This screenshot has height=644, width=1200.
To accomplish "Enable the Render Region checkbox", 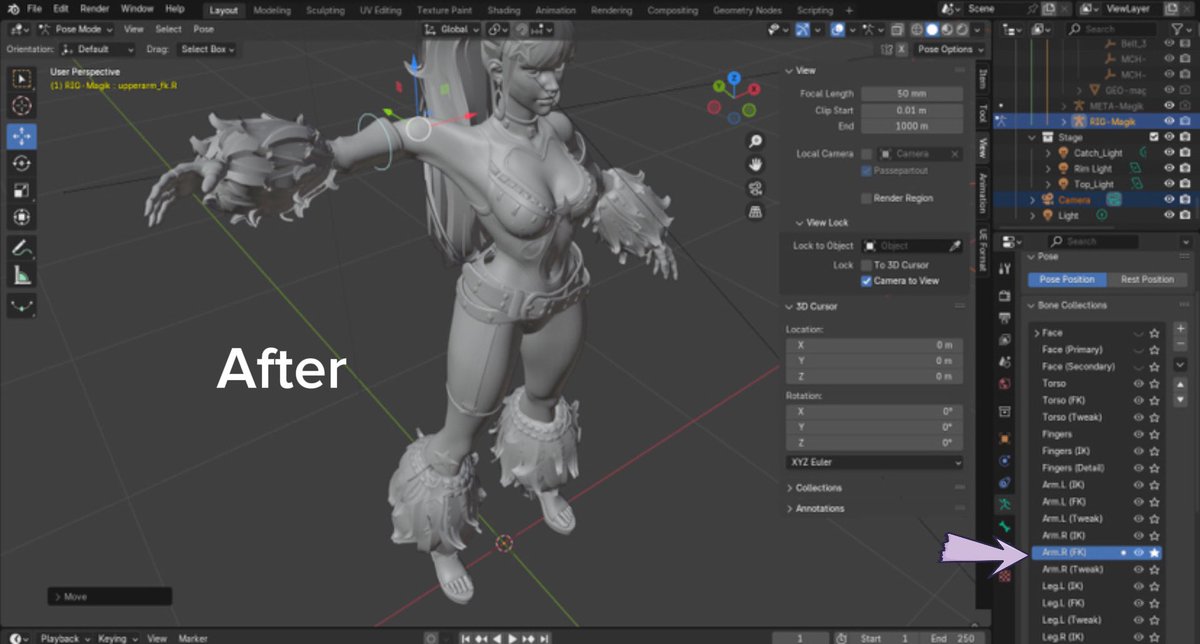I will point(866,198).
